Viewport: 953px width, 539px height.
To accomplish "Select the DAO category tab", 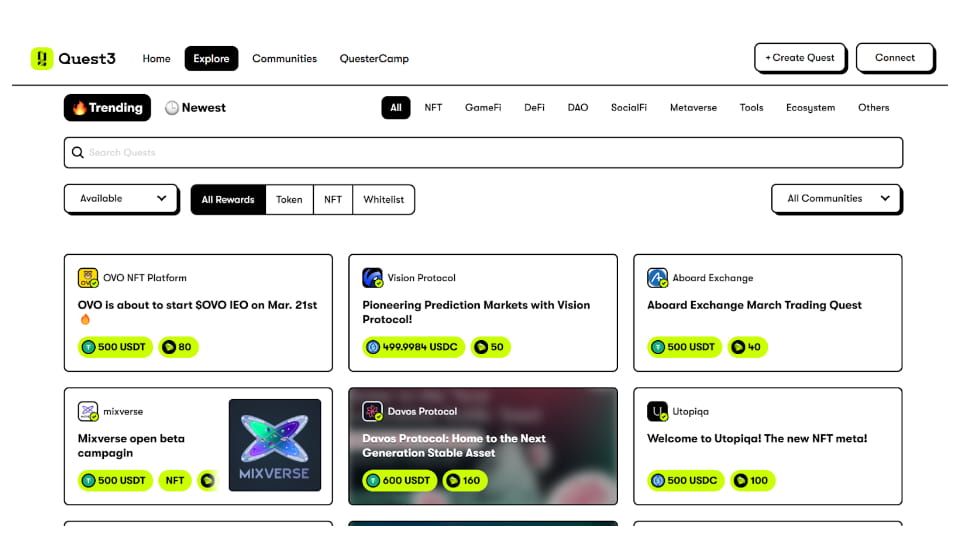I will 577,108.
